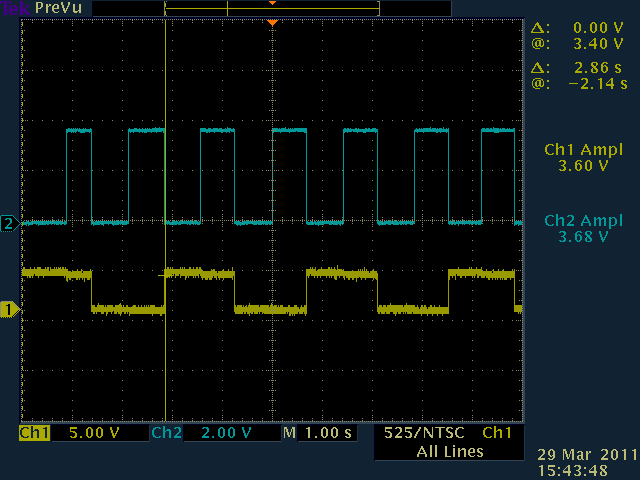Viewport: 640px width, 480px height.
Task: Click the M timebase indicator icon
Action: [289, 433]
